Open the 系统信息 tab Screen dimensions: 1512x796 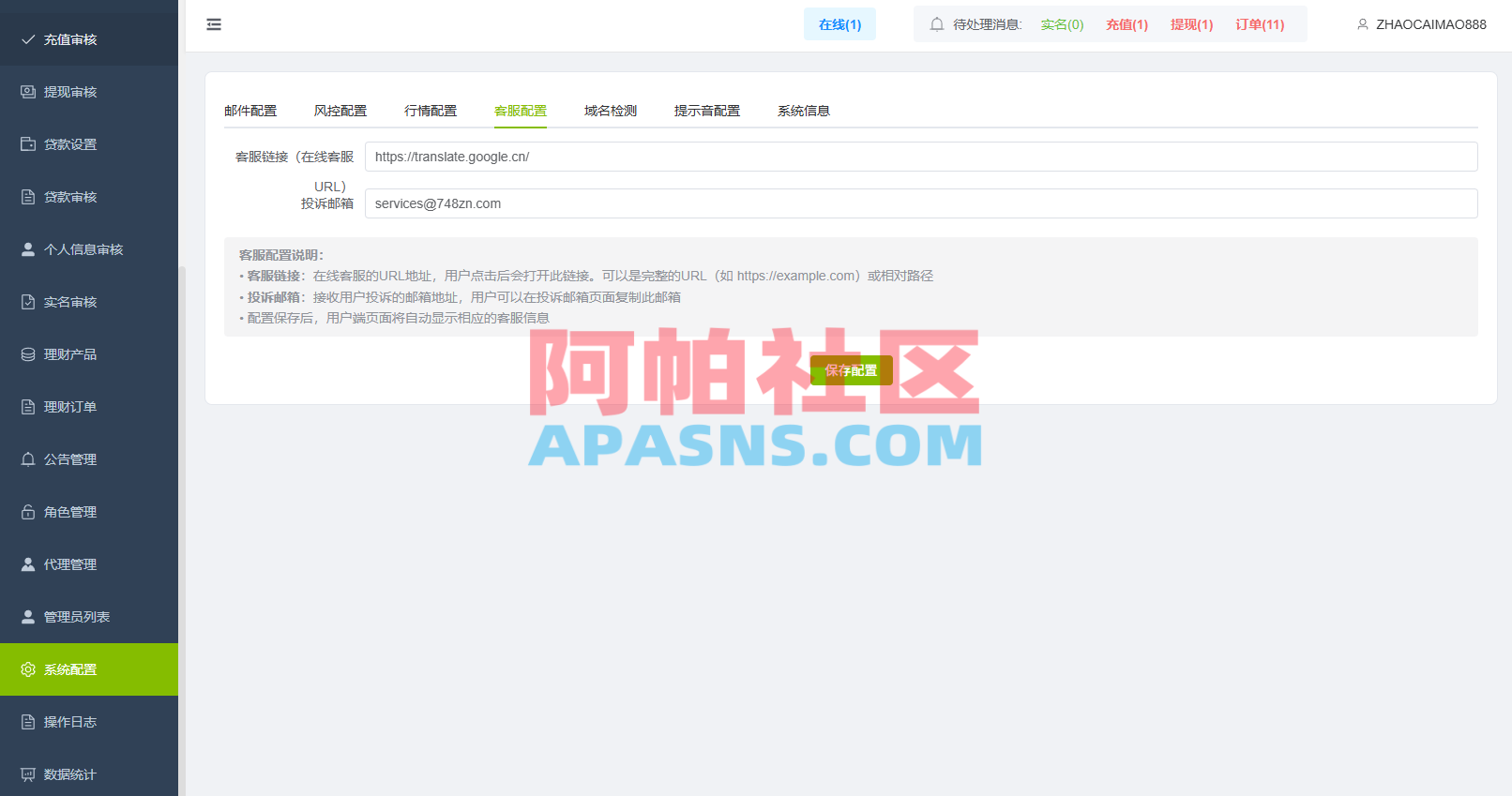[x=804, y=111]
